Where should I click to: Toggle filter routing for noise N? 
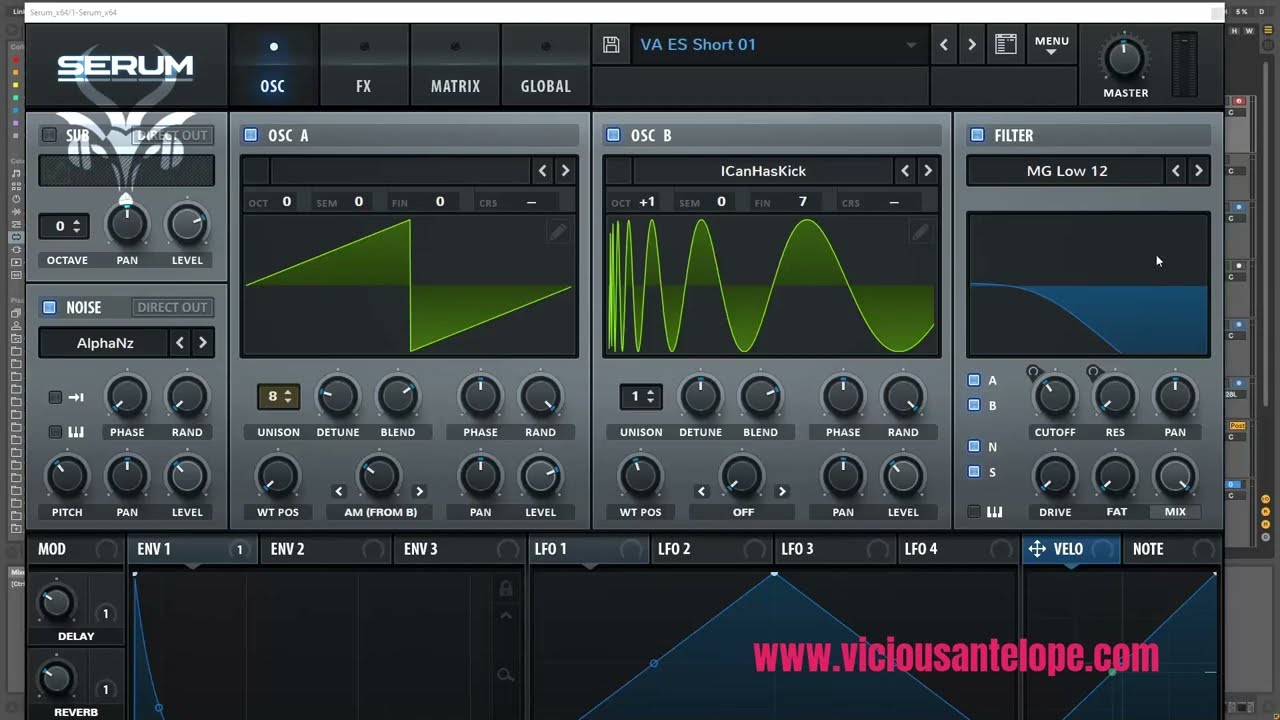(x=974, y=446)
